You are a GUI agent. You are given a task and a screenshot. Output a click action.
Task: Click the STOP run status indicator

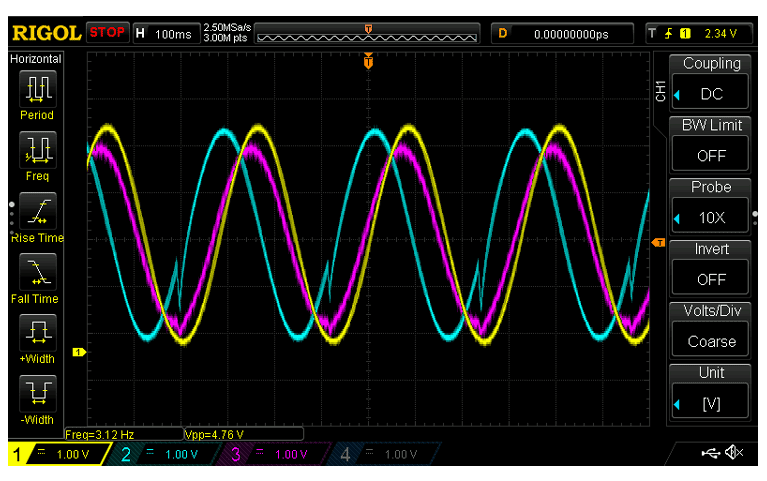(x=108, y=32)
